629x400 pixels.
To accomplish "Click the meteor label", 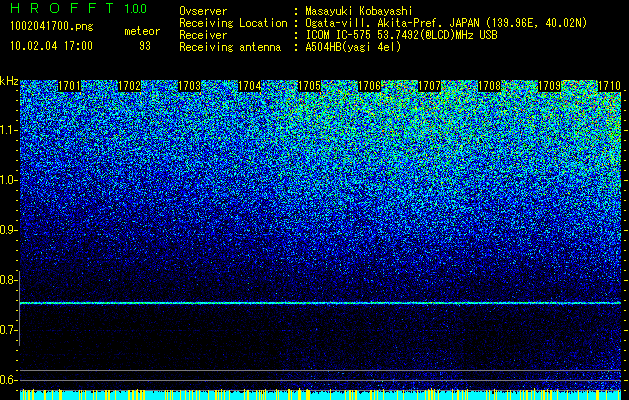I will pyautogui.click(x=142, y=31).
